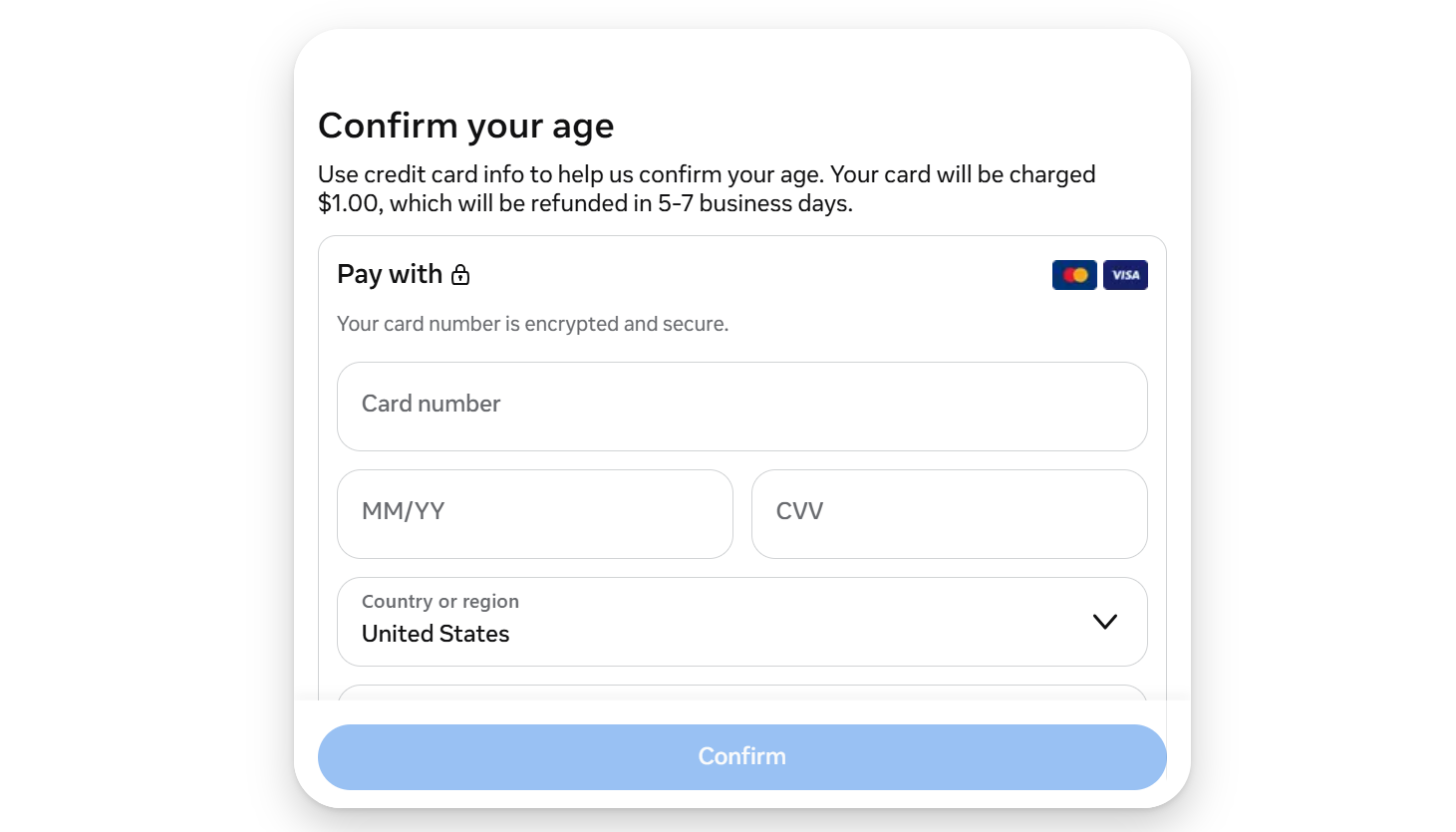Click the encrypted and secure notice text

(x=532, y=324)
